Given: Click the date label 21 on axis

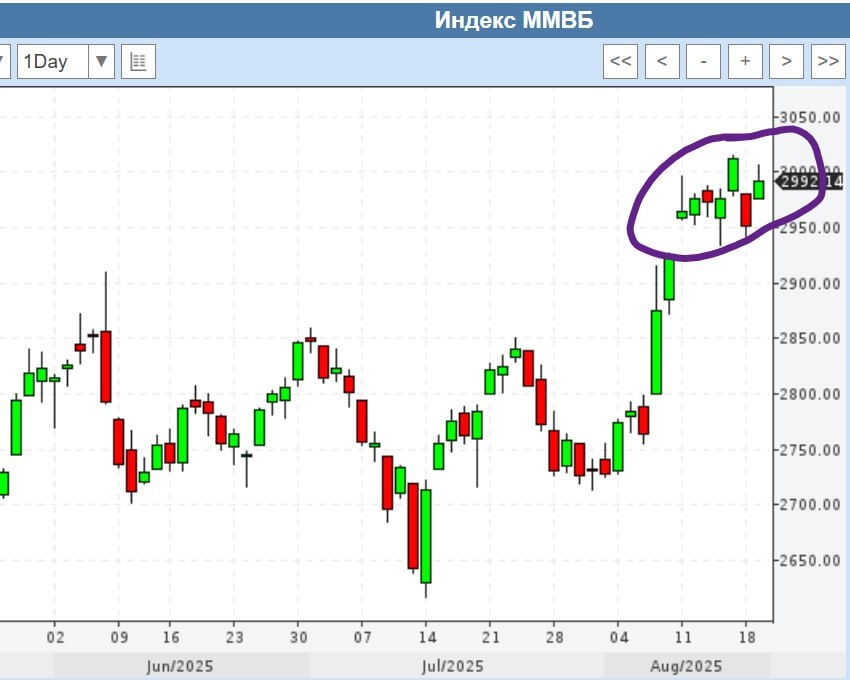Looking at the screenshot, I should coord(490,637).
